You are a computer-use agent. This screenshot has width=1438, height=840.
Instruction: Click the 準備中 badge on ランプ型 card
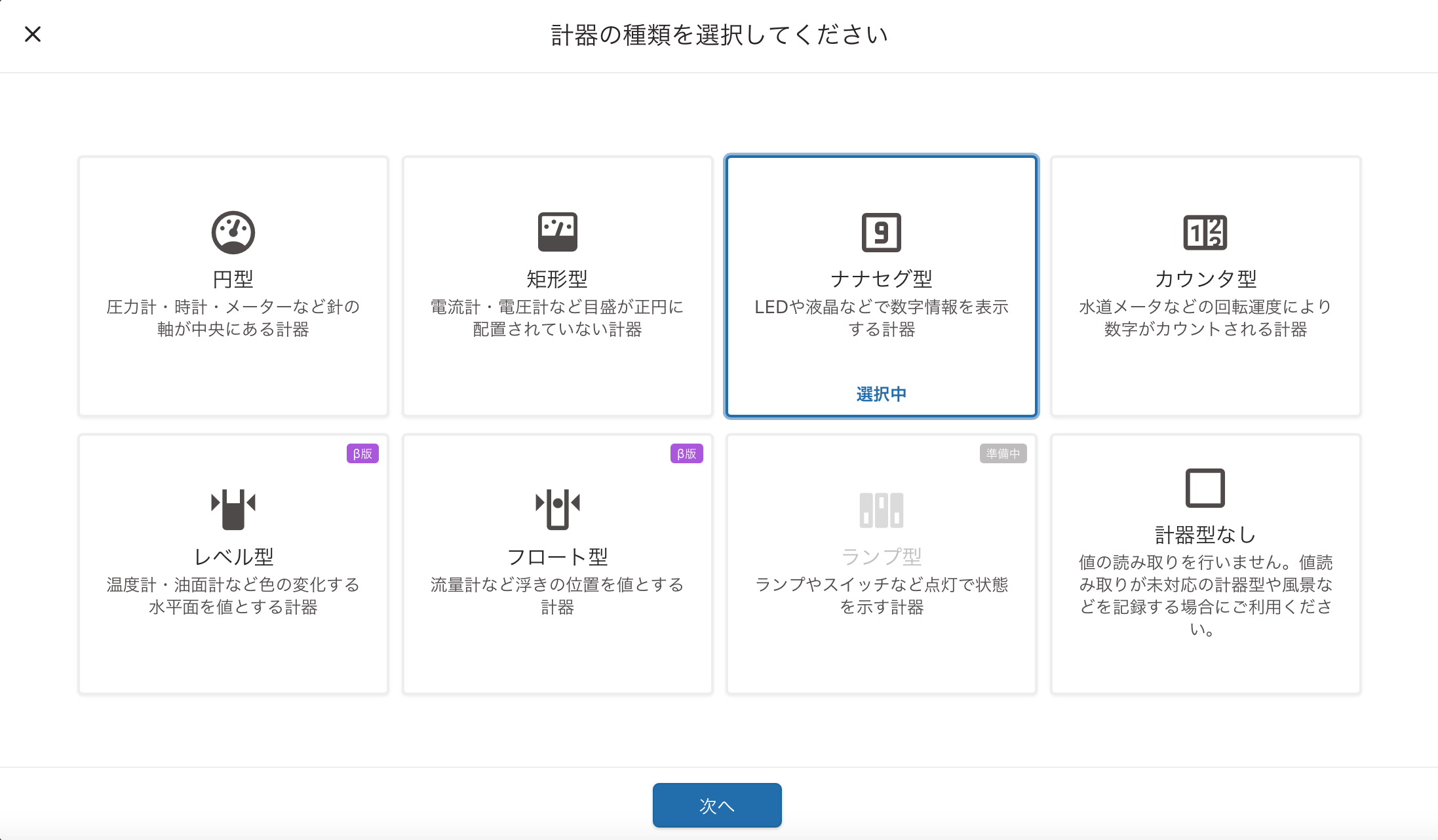click(x=1003, y=453)
